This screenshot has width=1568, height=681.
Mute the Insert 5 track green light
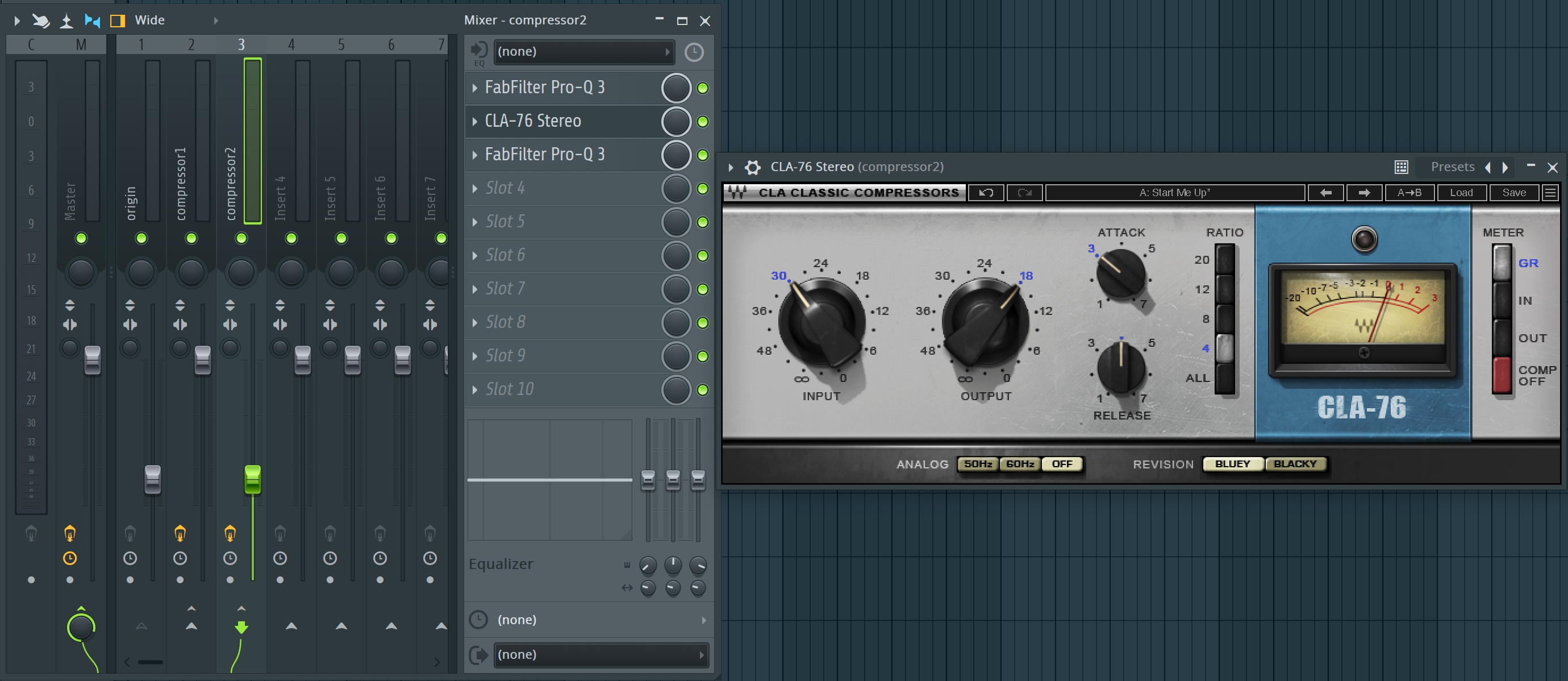pyautogui.click(x=341, y=238)
